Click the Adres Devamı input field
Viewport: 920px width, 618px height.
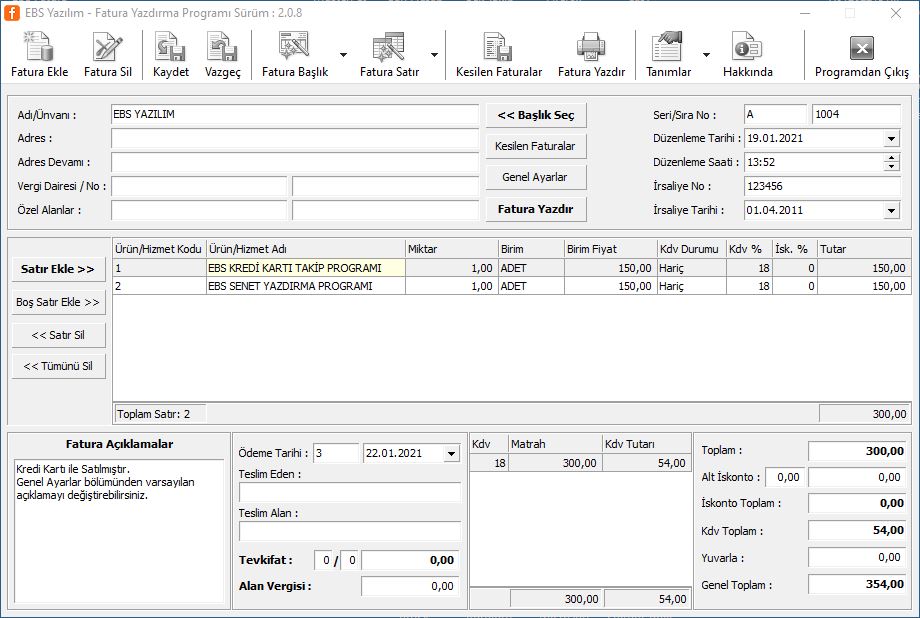point(295,162)
